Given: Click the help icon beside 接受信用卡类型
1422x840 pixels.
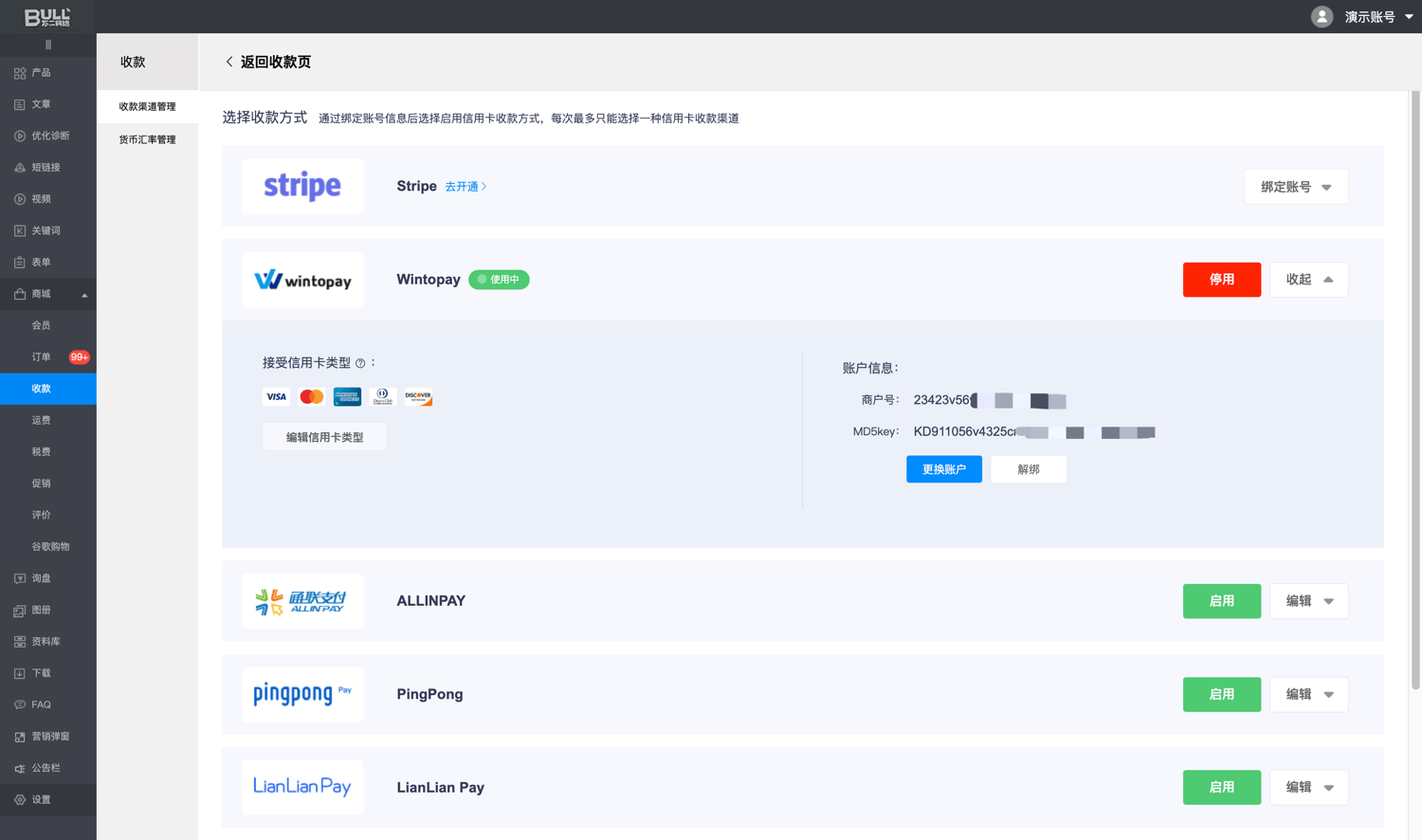Looking at the screenshot, I should (x=360, y=363).
